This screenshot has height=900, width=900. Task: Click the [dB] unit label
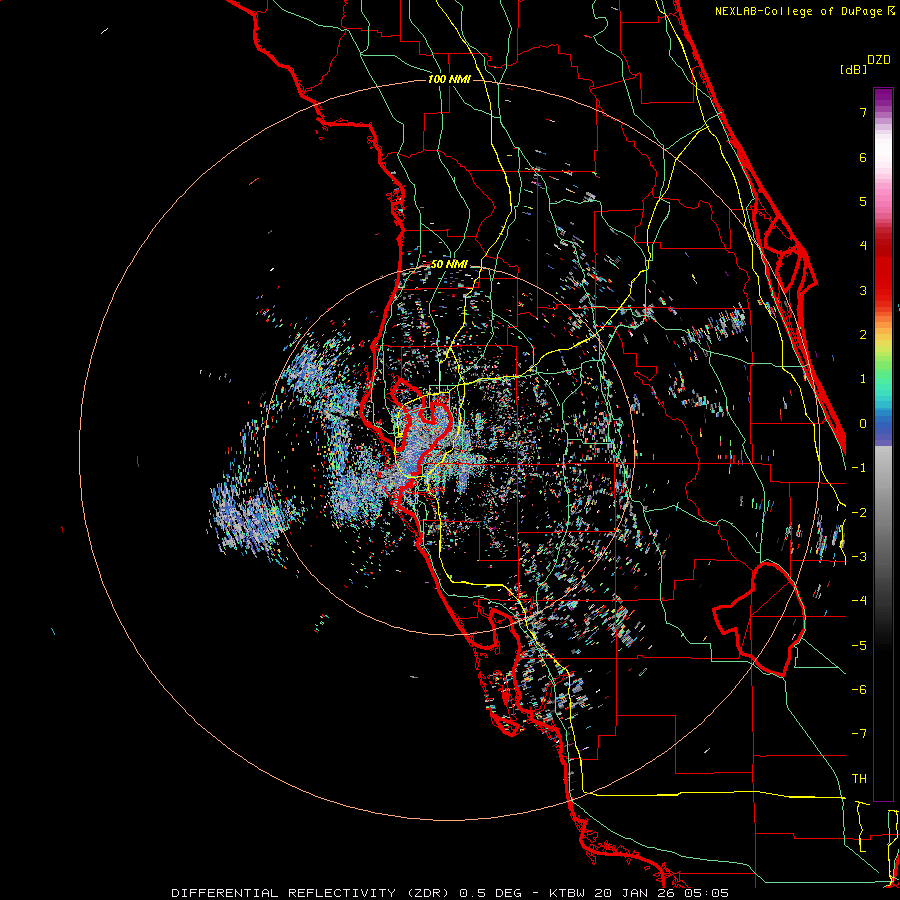853,69
